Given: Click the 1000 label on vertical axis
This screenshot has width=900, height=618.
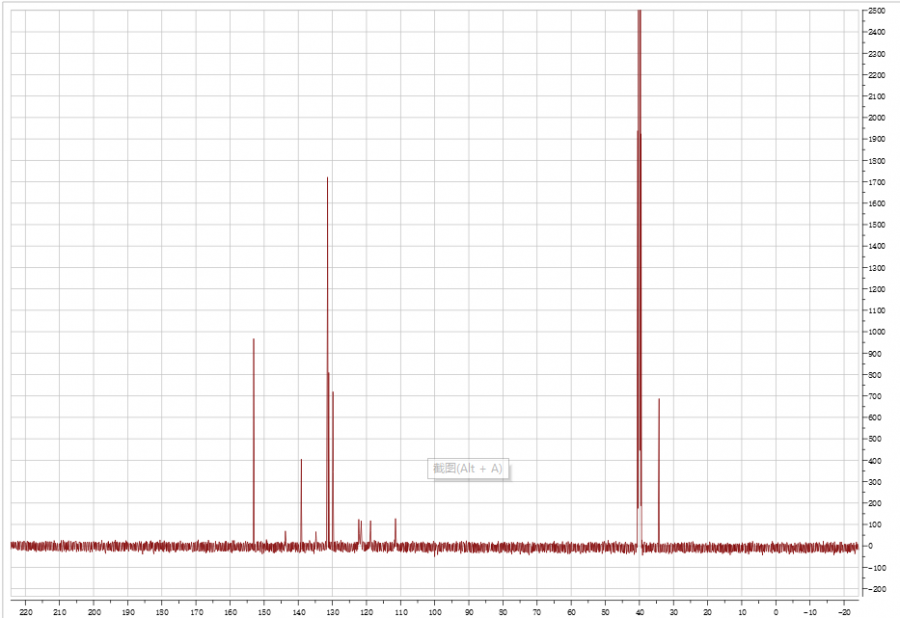Looking at the screenshot, I should click(x=876, y=332).
